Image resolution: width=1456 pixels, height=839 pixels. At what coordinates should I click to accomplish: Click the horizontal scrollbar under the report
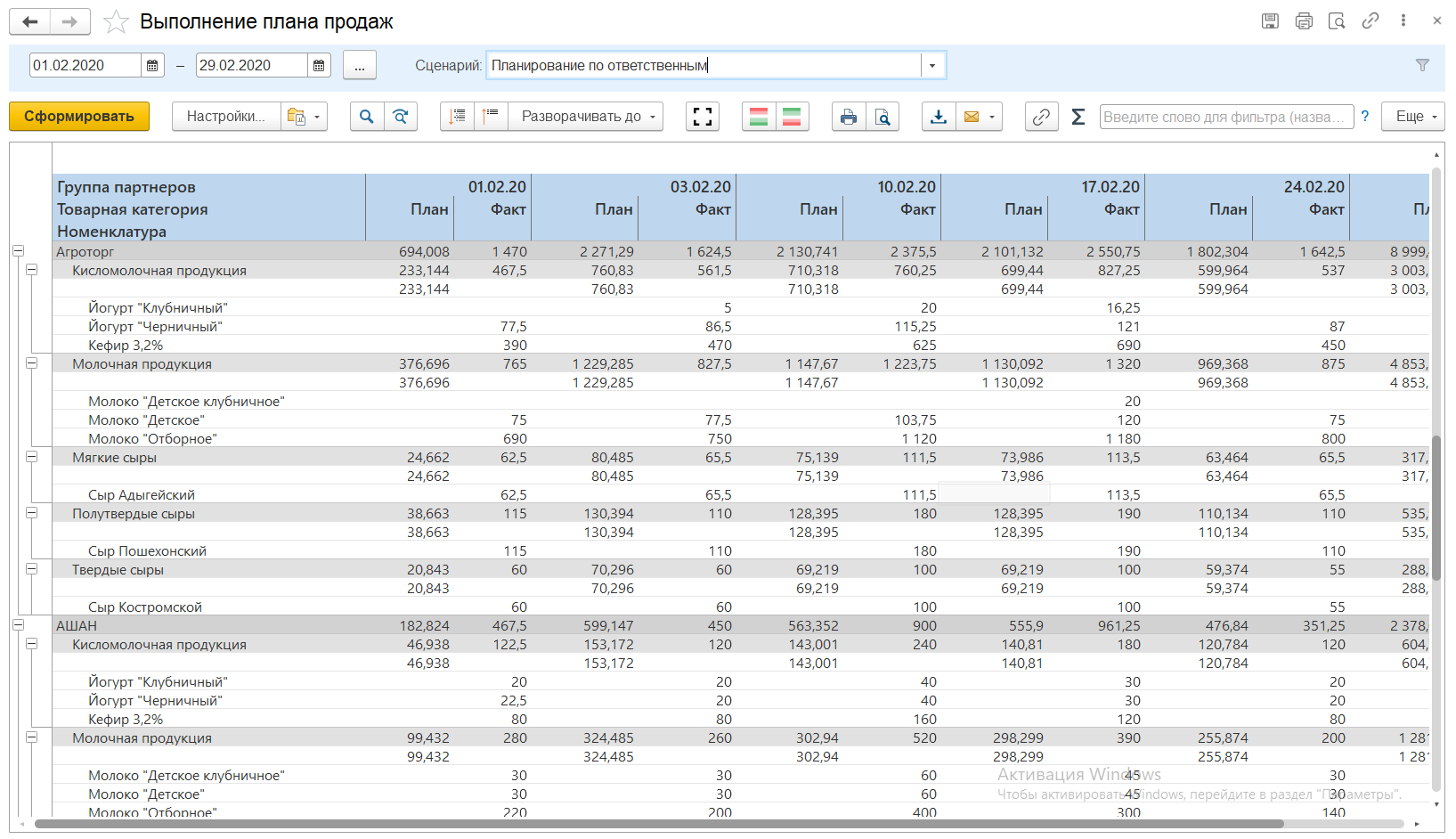(659, 824)
